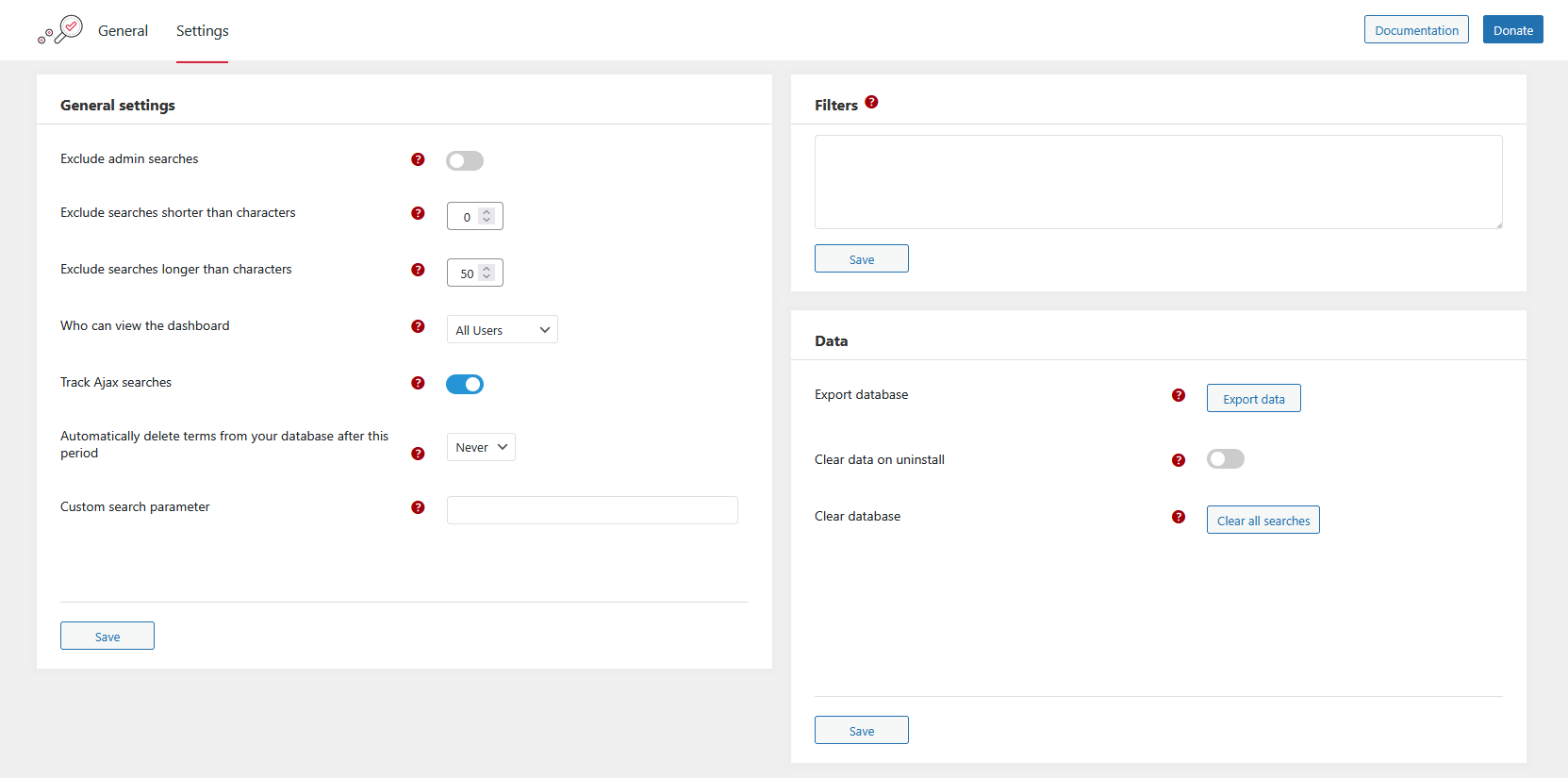The height and width of the screenshot is (778, 1568).
Task: Select the Settings tab
Action: (x=202, y=30)
